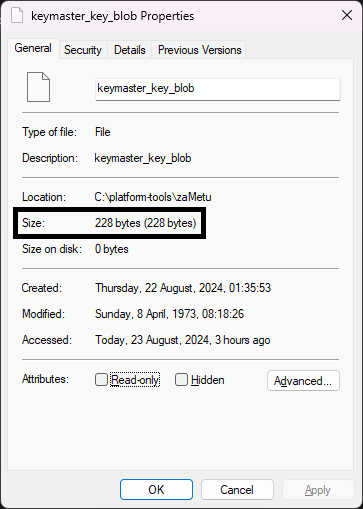This screenshot has width=363, height=509.
Task: Click the highlighted Size 228 bytes value
Action: tap(146, 223)
